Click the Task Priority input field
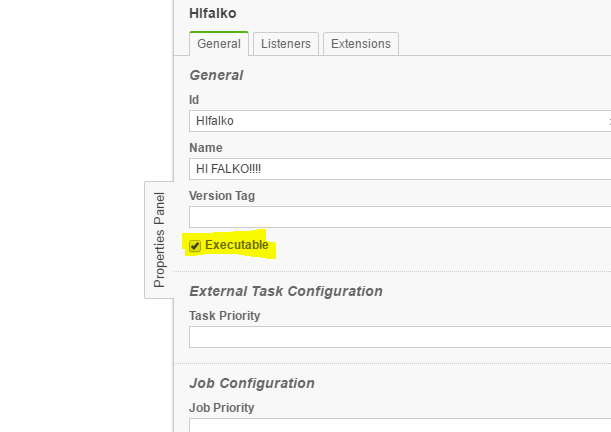Image resolution: width=611 pixels, height=432 pixels. pos(400,337)
